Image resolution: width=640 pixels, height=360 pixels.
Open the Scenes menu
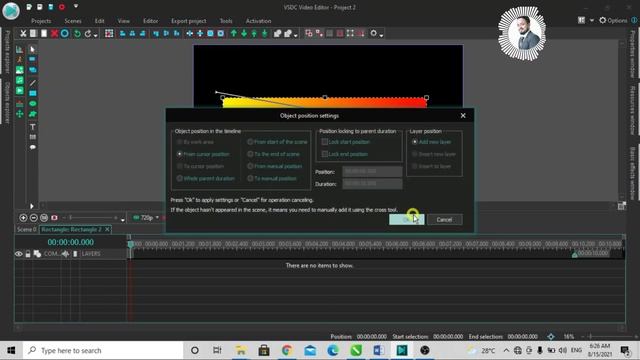click(x=73, y=21)
